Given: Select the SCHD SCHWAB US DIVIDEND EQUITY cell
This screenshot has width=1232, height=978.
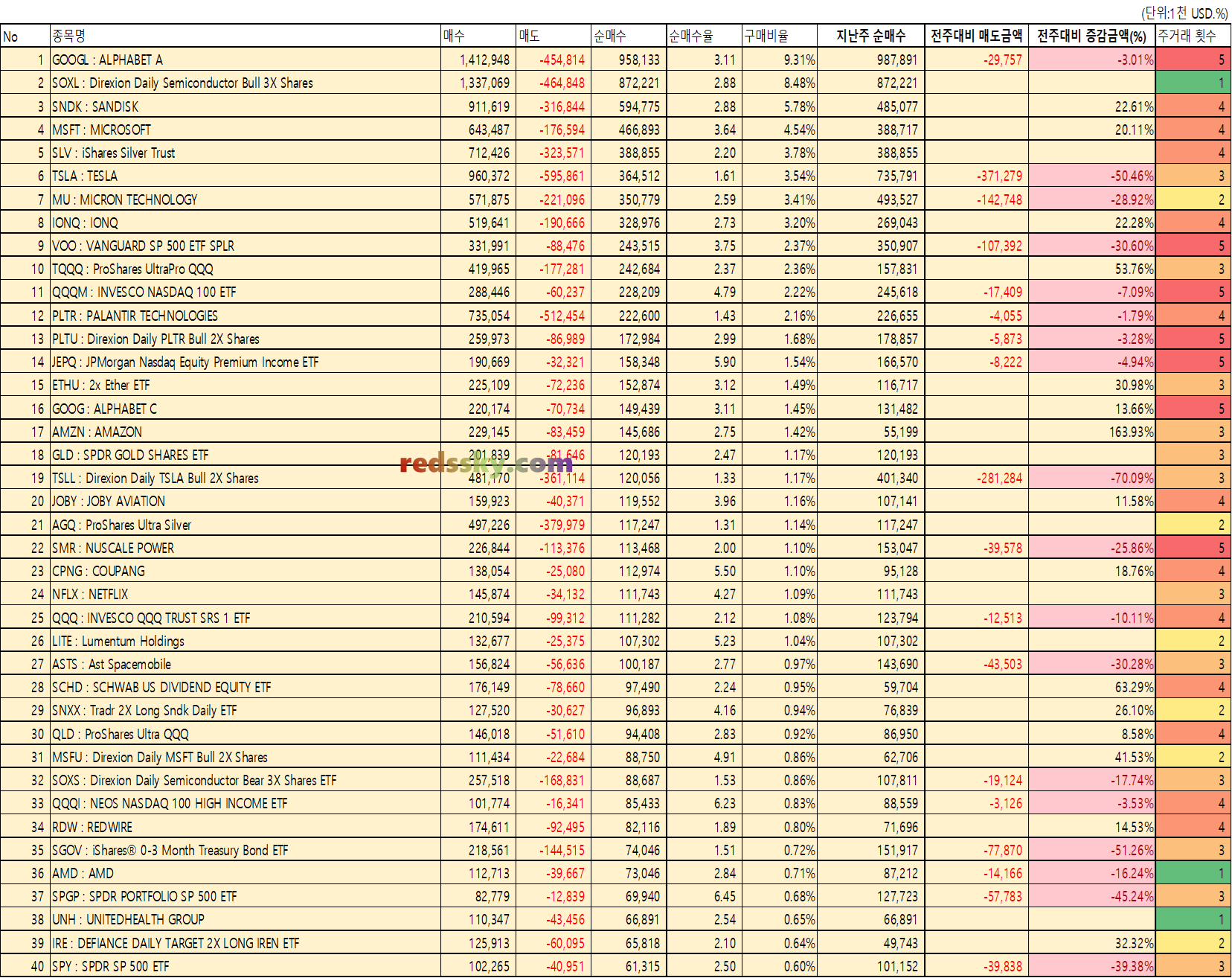Looking at the screenshot, I should (x=246, y=687).
